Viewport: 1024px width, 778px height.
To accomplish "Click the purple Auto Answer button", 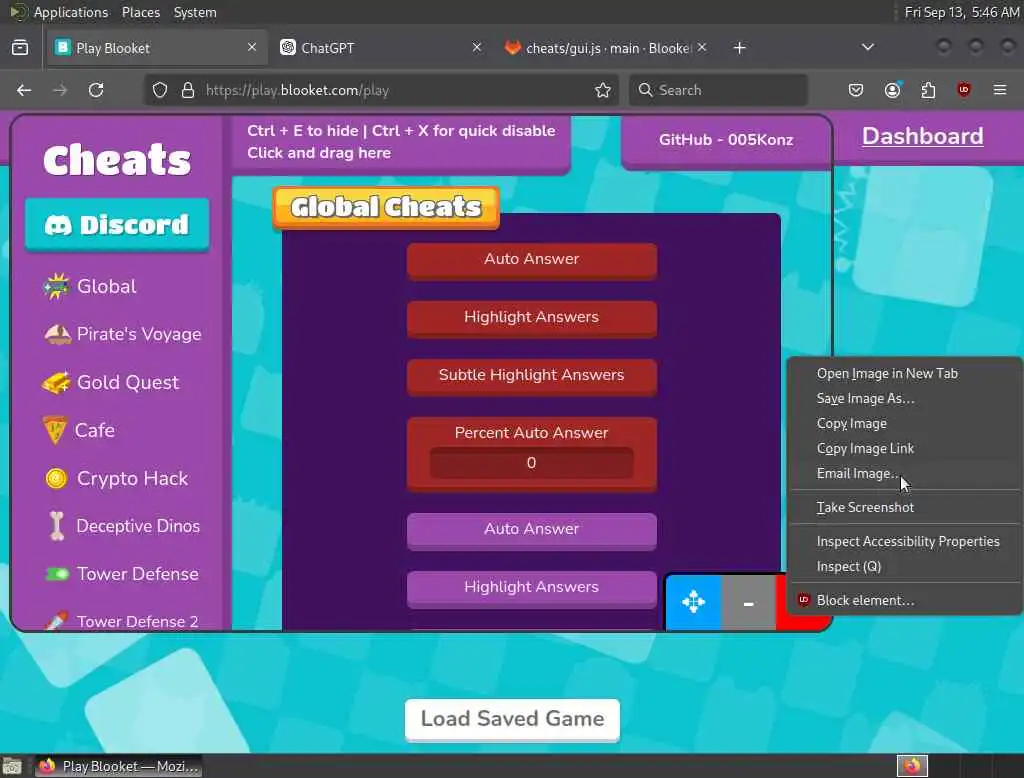I will click(532, 530).
